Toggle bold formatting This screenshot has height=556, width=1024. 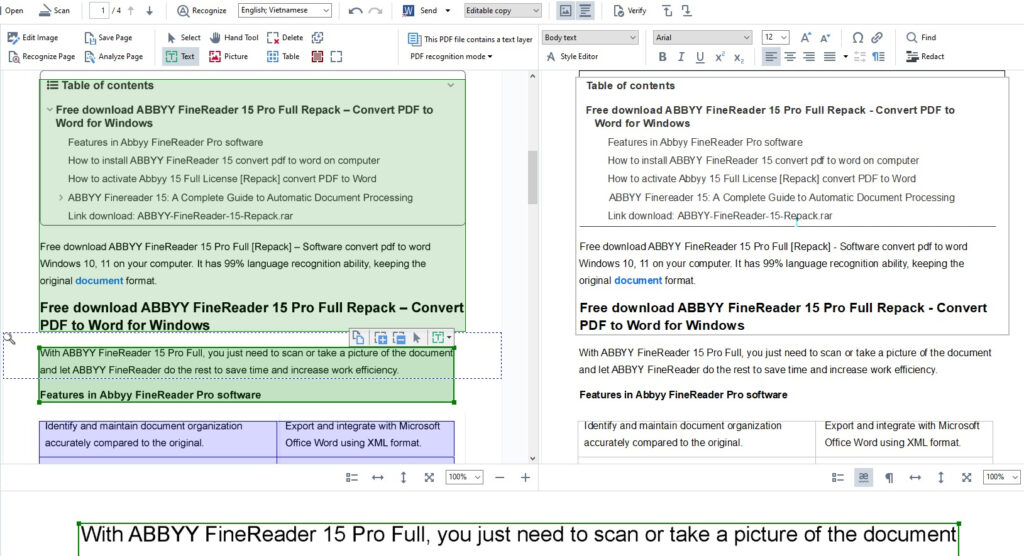click(662, 57)
